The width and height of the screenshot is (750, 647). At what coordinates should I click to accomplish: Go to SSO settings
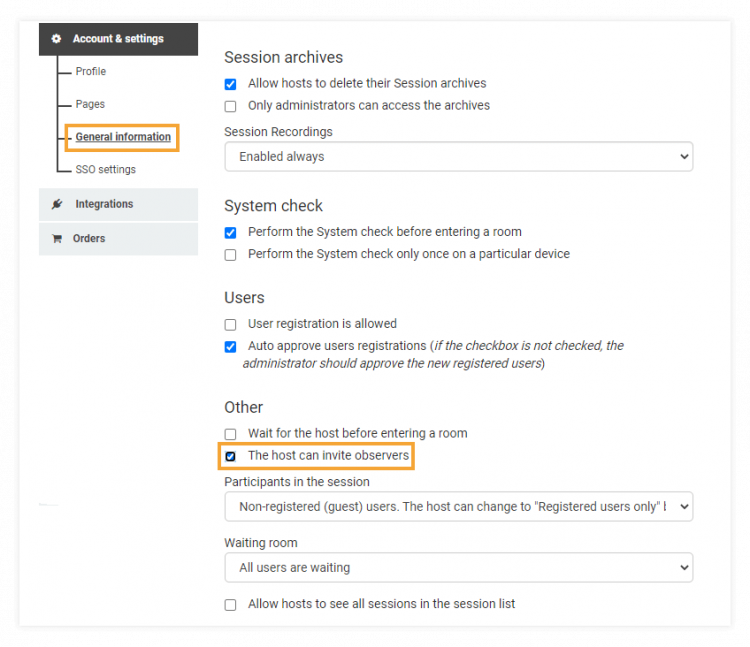(x=105, y=170)
